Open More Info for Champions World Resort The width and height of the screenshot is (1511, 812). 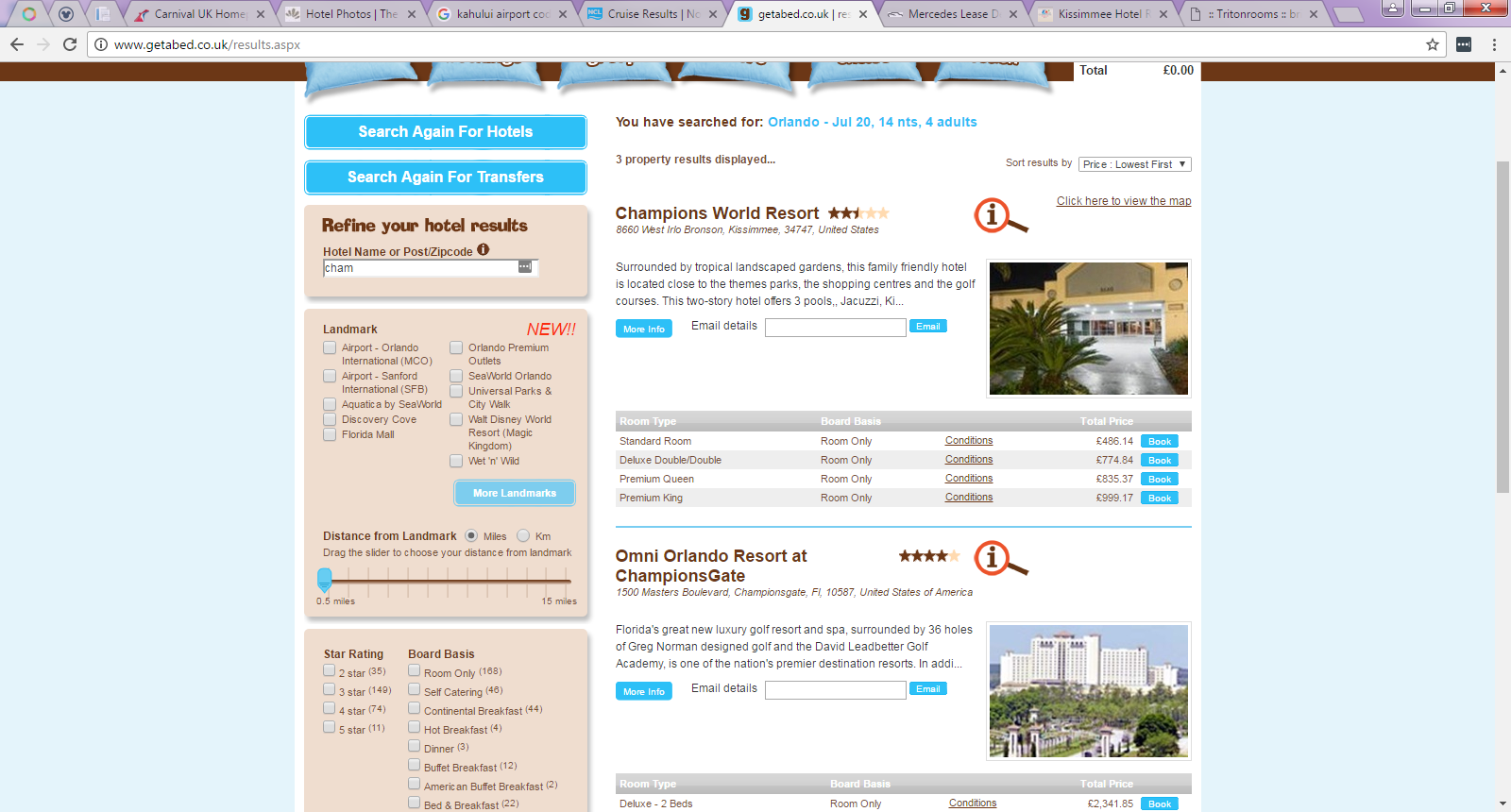click(644, 329)
